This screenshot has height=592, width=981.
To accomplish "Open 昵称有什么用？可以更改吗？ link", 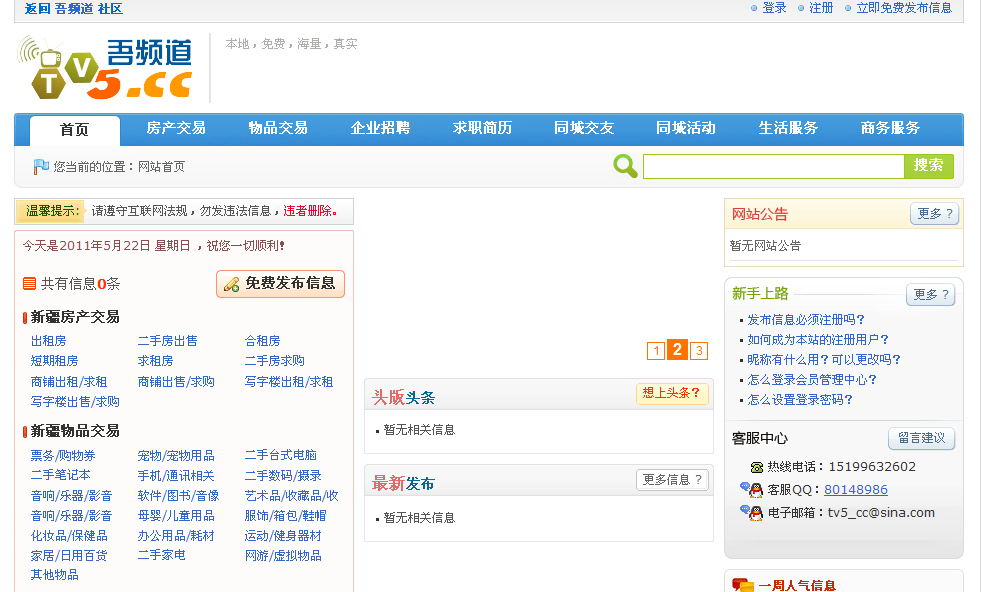I will click(824, 360).
